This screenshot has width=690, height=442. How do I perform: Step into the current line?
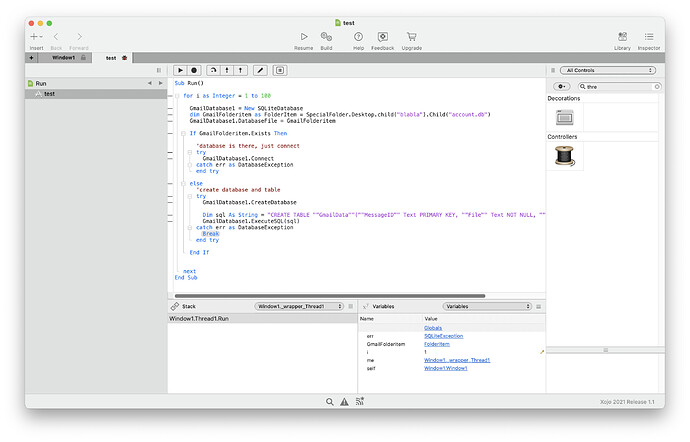click(227, 70)
